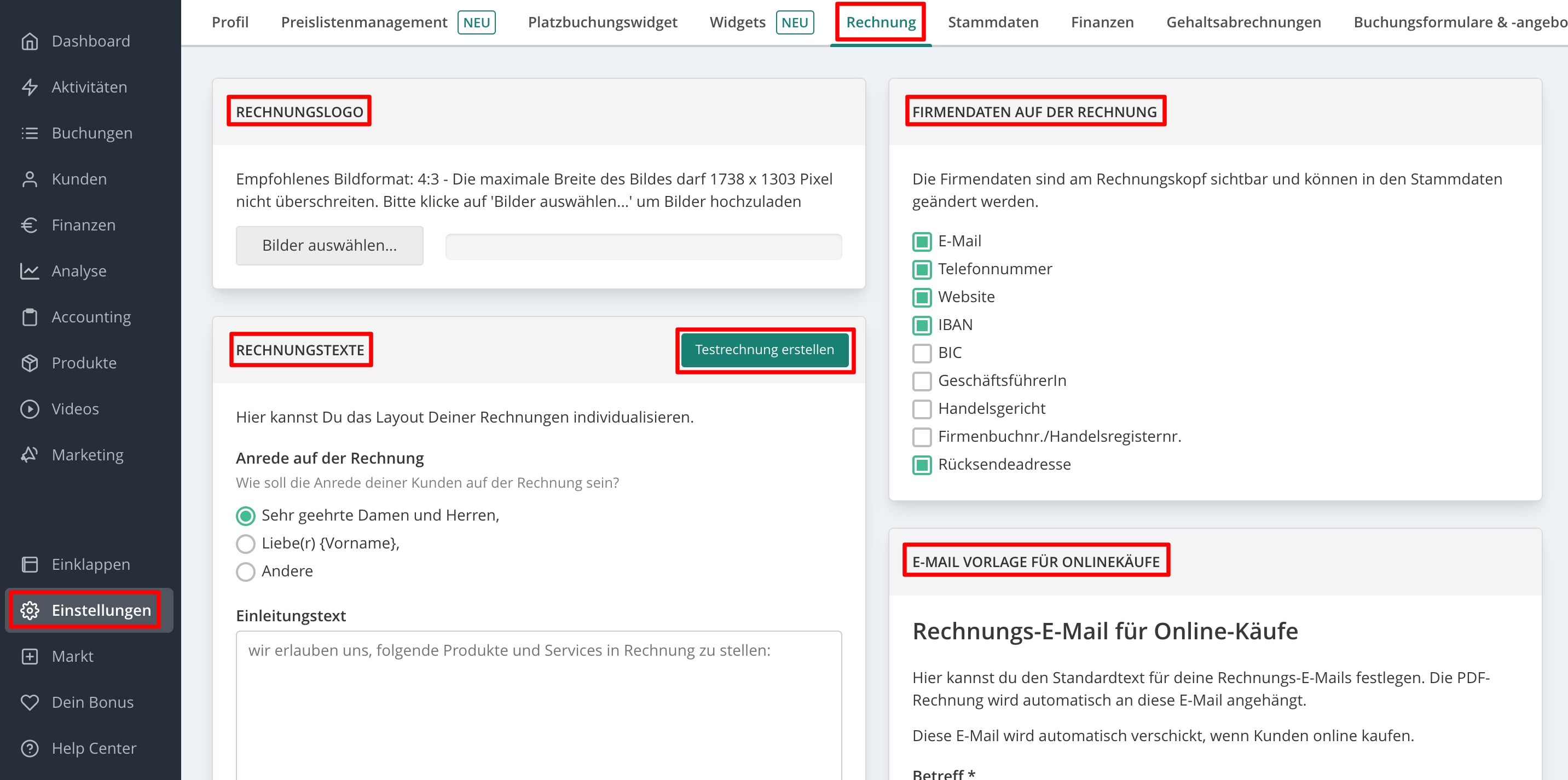Click the Kunden person icon
This screenshot has width=1568, height=780.
click(x=29, y=179)
